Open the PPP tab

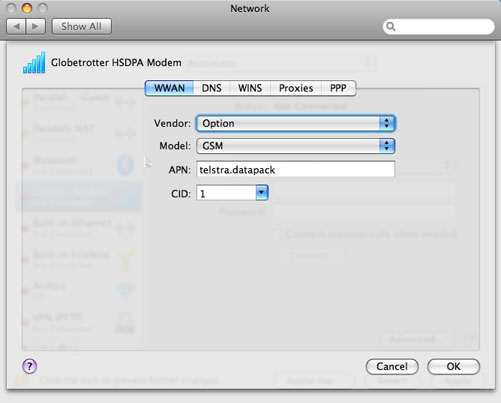(x=338, y=88)
